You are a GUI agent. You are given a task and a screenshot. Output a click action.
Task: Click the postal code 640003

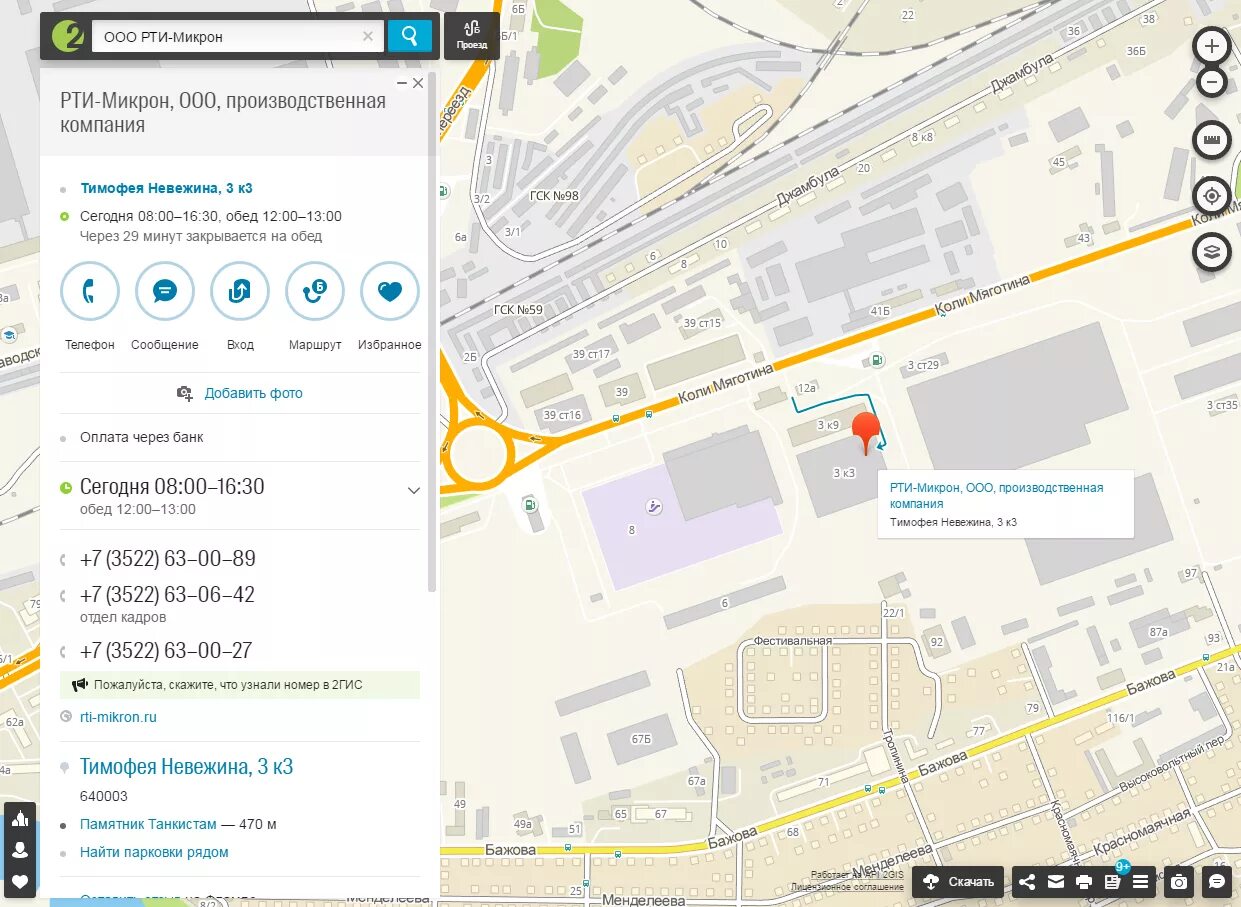tap(104, 796)
